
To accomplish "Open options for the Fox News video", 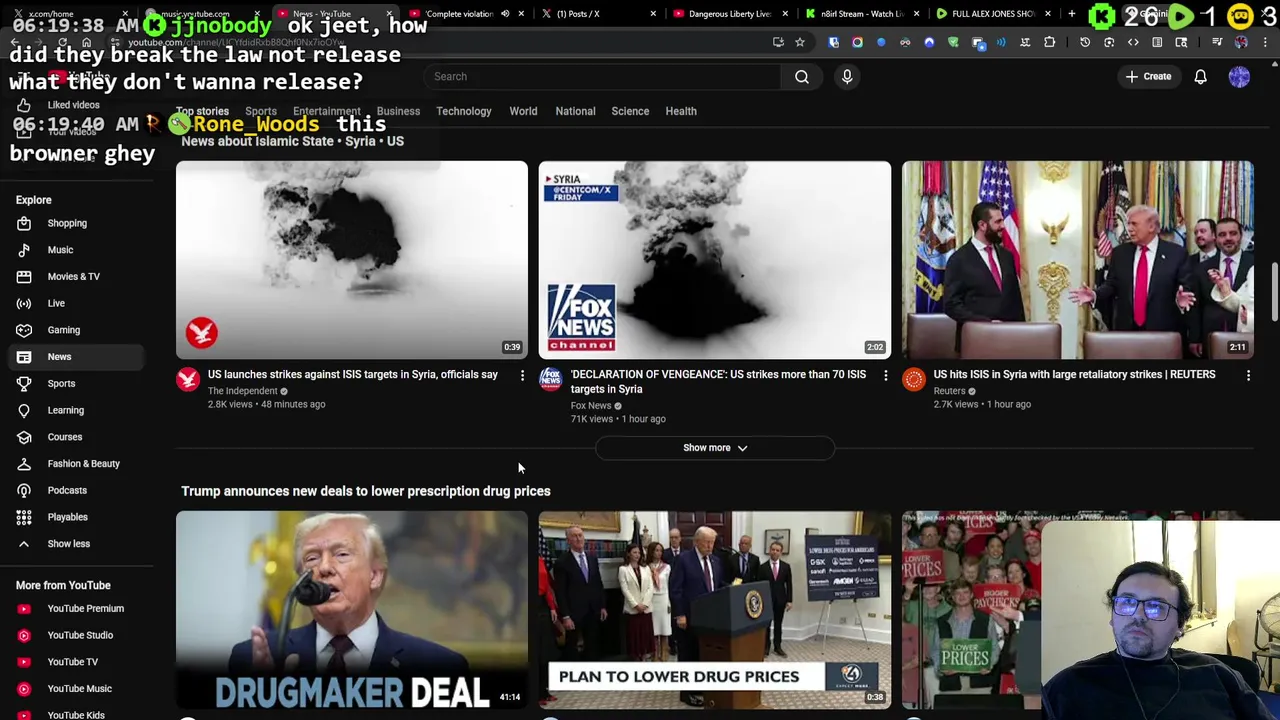I will [x=885, y=375].
